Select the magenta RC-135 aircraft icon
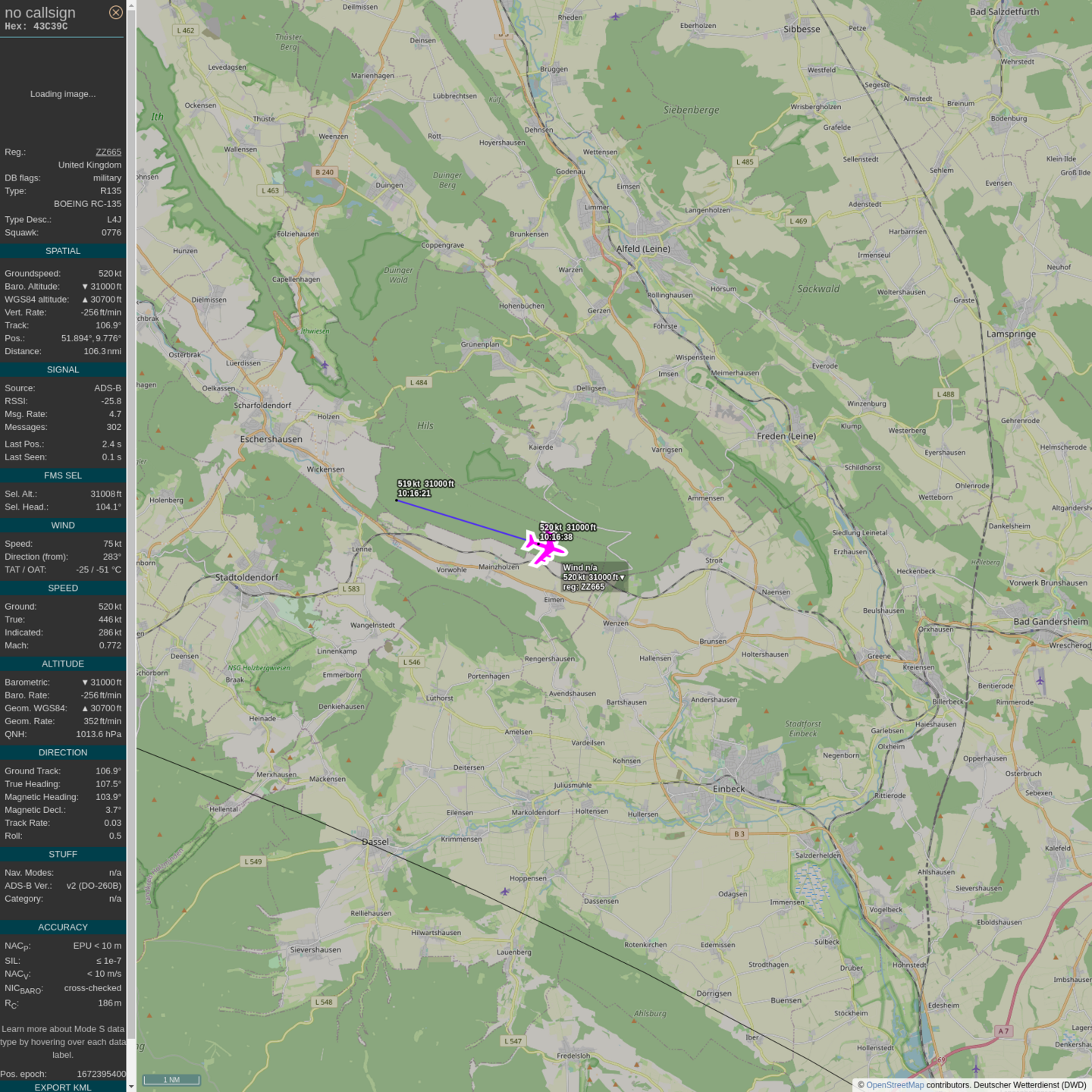 point(544,547)
